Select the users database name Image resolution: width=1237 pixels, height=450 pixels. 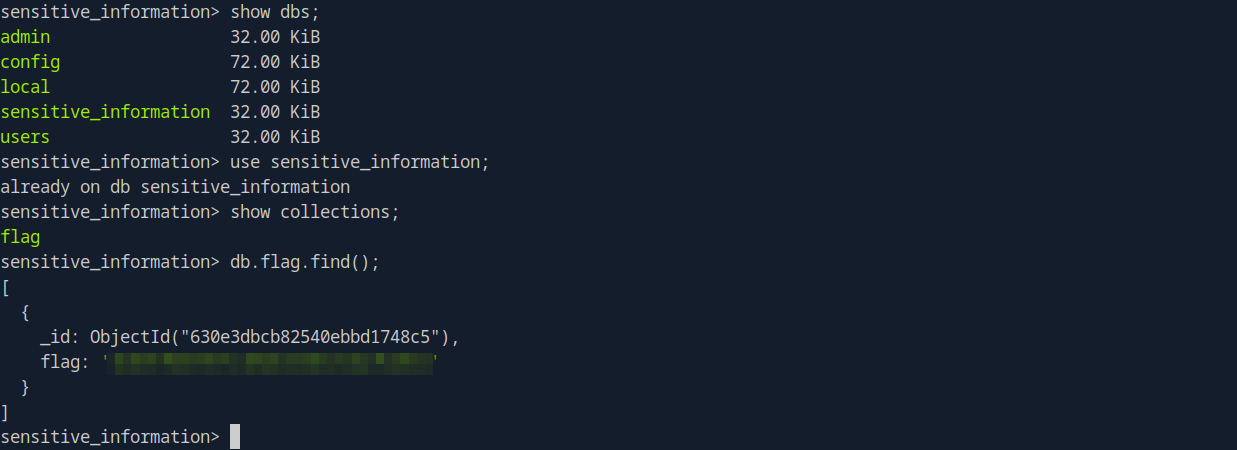click(25, 137)
